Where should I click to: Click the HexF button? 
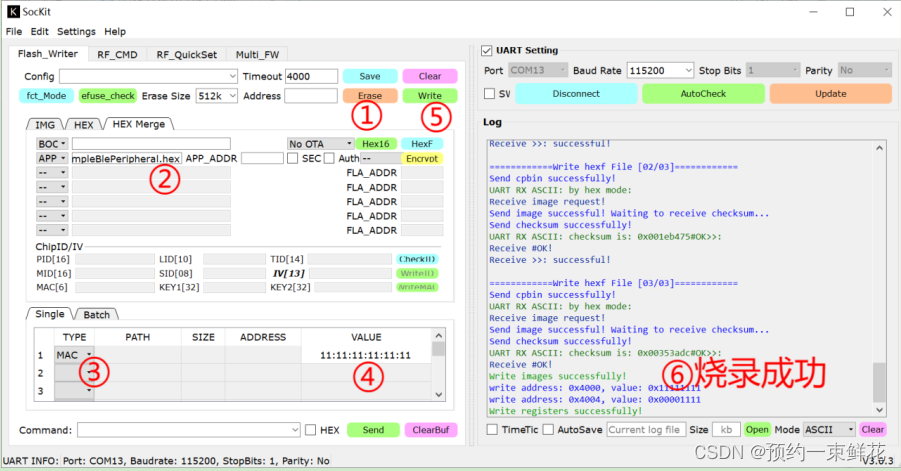pyautogui.click(x=422, y=144)
